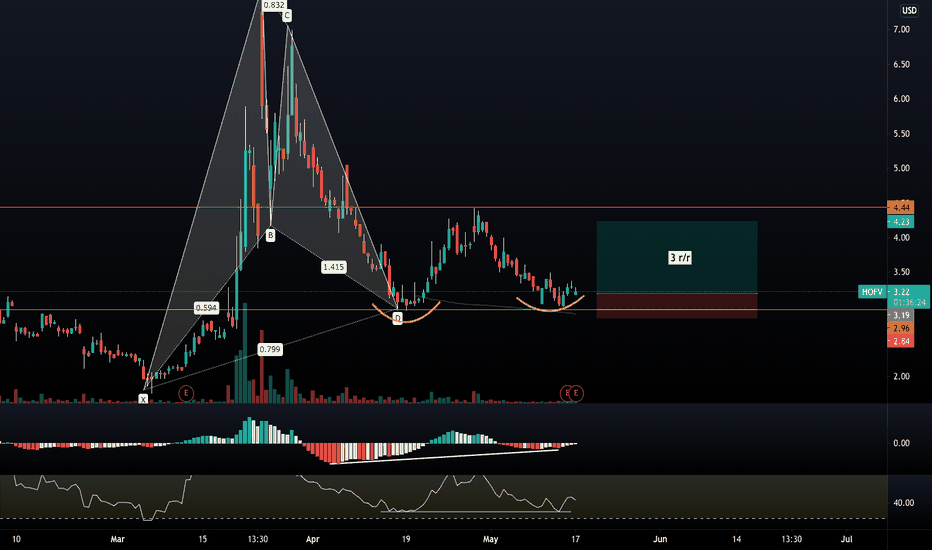The height and width of the screenshot is (550, 932).
Task: Click the 13:30 label between 14 and Jul
Action: point(792,539)
